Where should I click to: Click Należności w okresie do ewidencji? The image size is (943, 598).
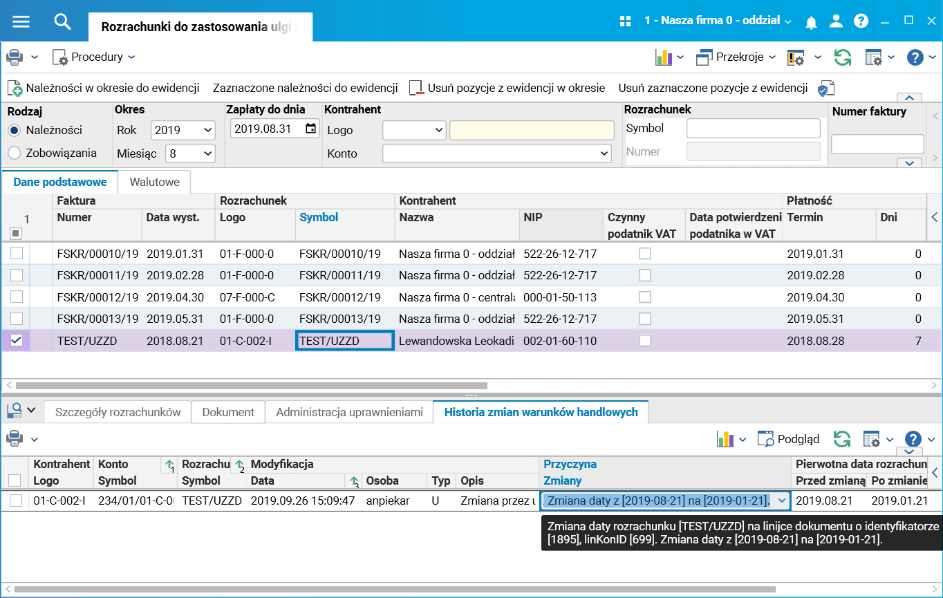(x=103, y=88)
